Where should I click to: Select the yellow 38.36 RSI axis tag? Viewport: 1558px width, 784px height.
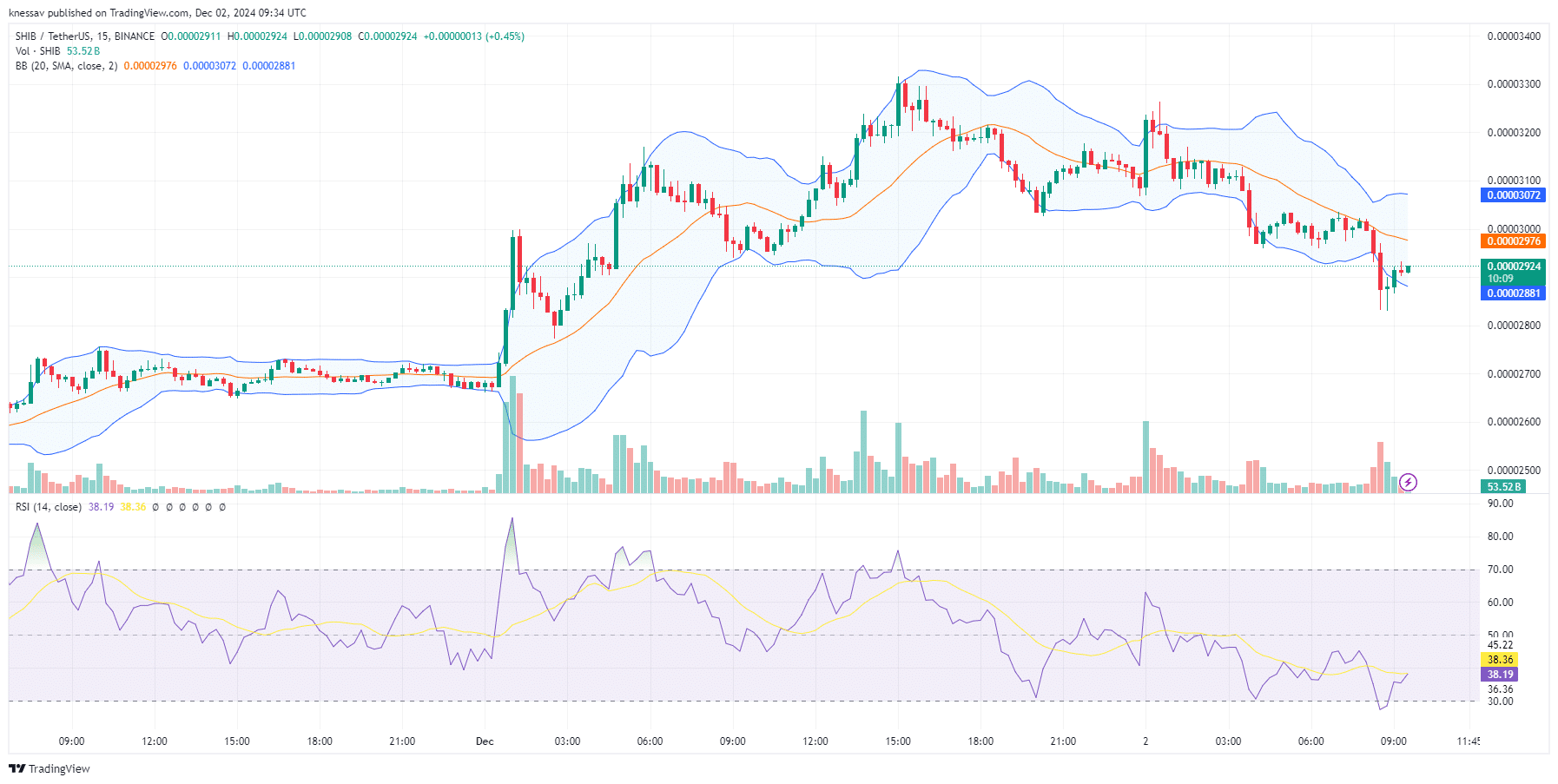[1499, 660]
